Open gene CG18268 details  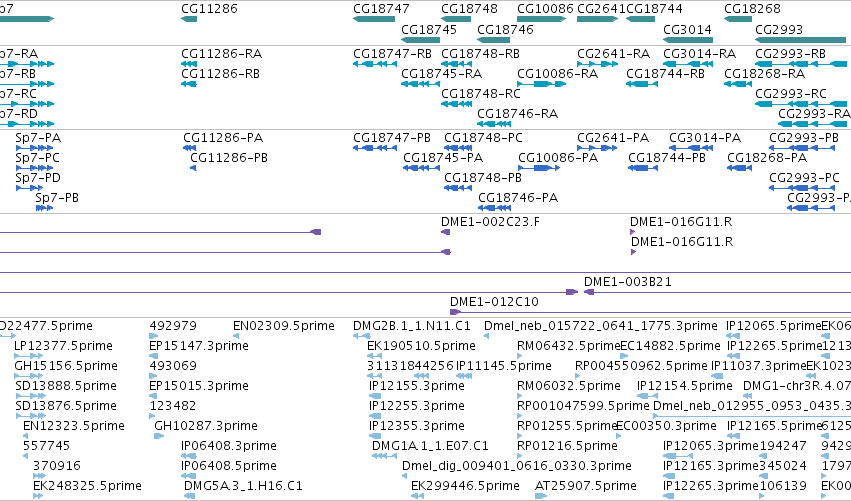click(738, 19)
